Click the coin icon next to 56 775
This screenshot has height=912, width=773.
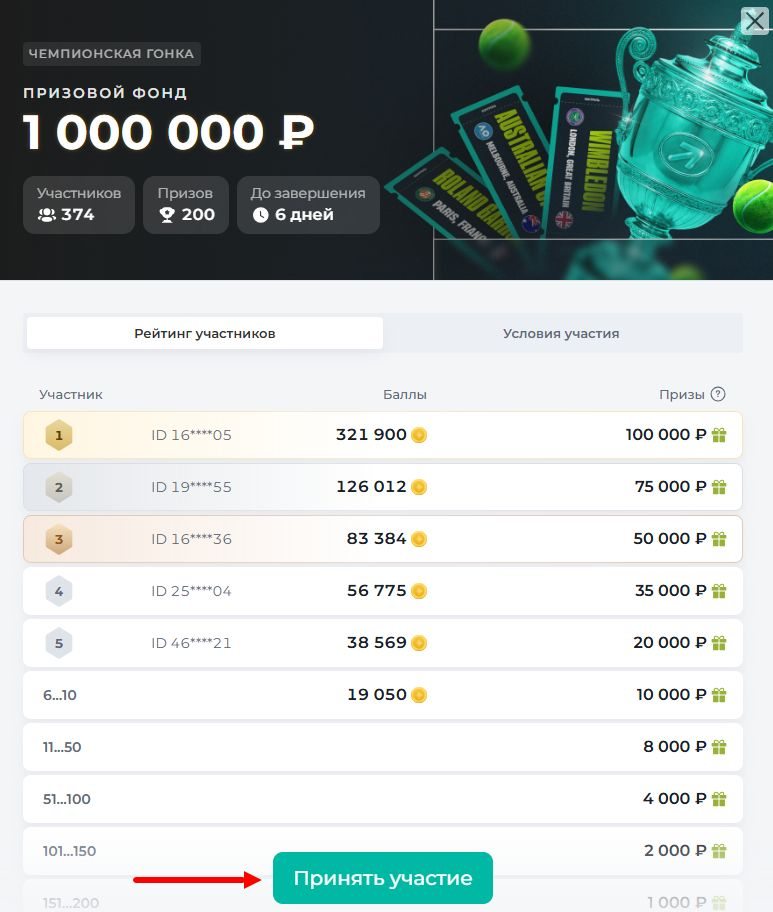point(419,591)
